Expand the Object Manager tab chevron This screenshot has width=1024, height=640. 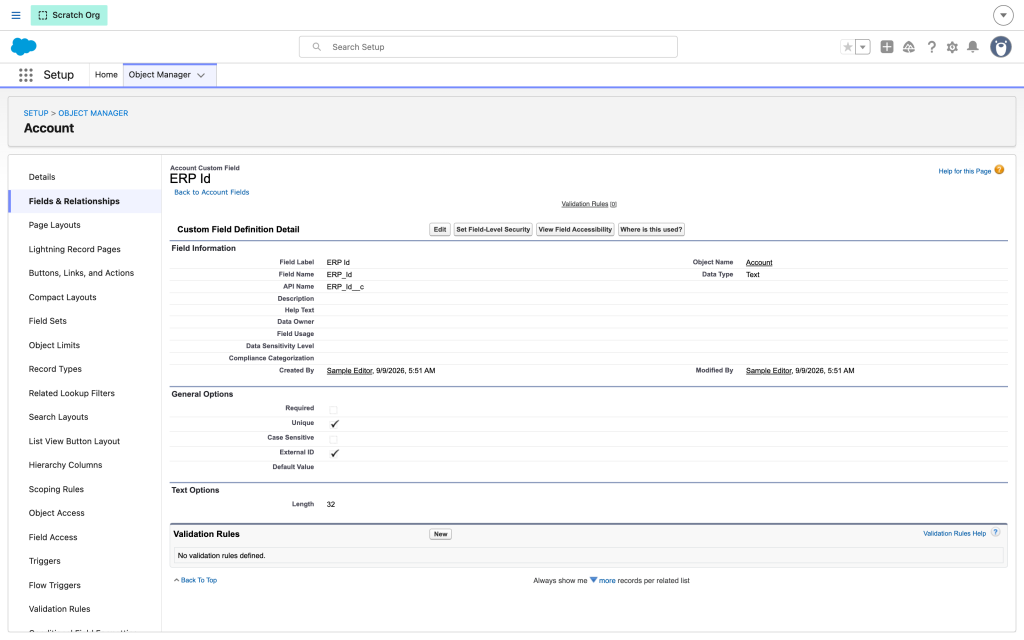point(201,75)
